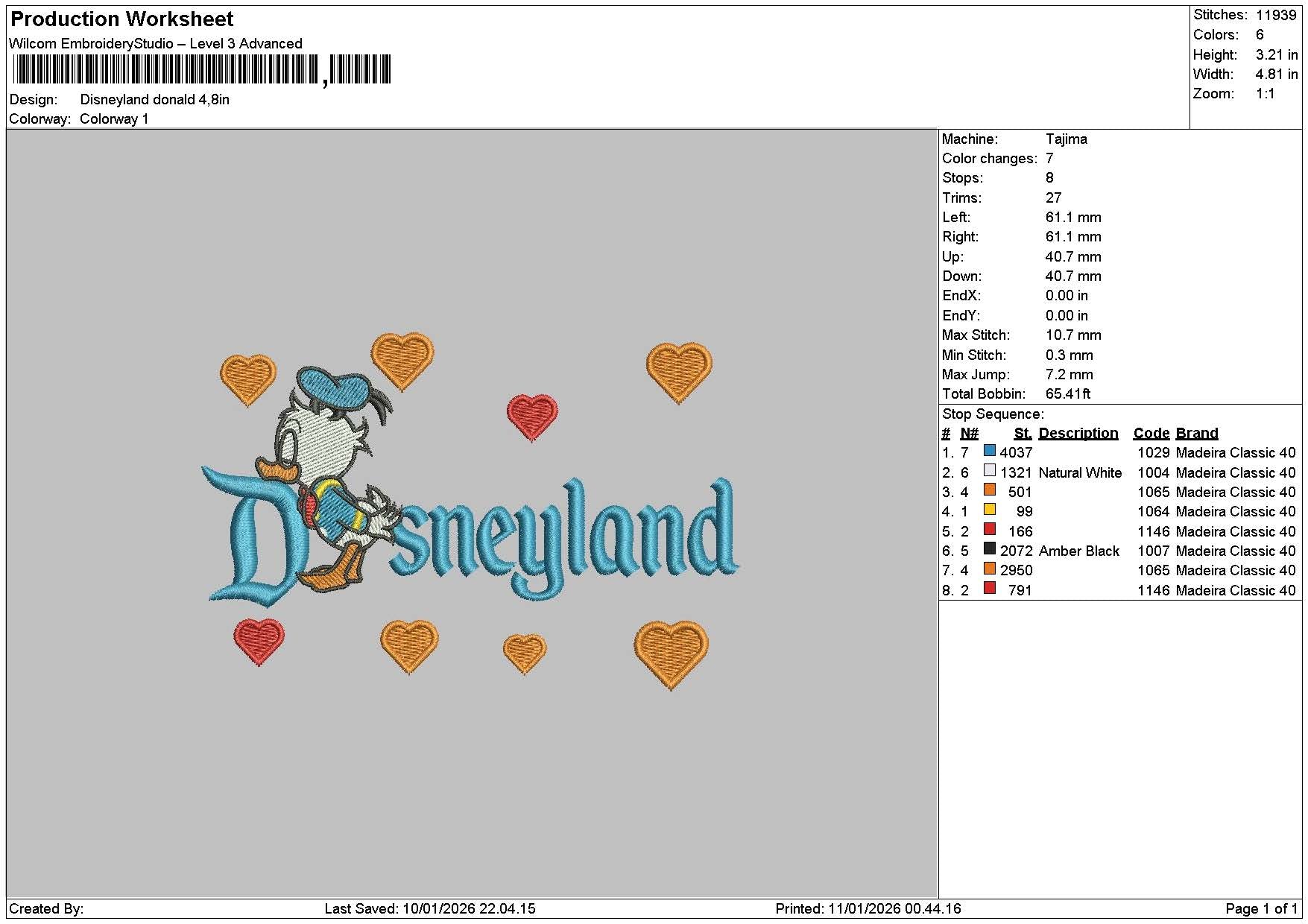
Task: Click the orange heart below the letter n
Action: [x=409, y=646]
